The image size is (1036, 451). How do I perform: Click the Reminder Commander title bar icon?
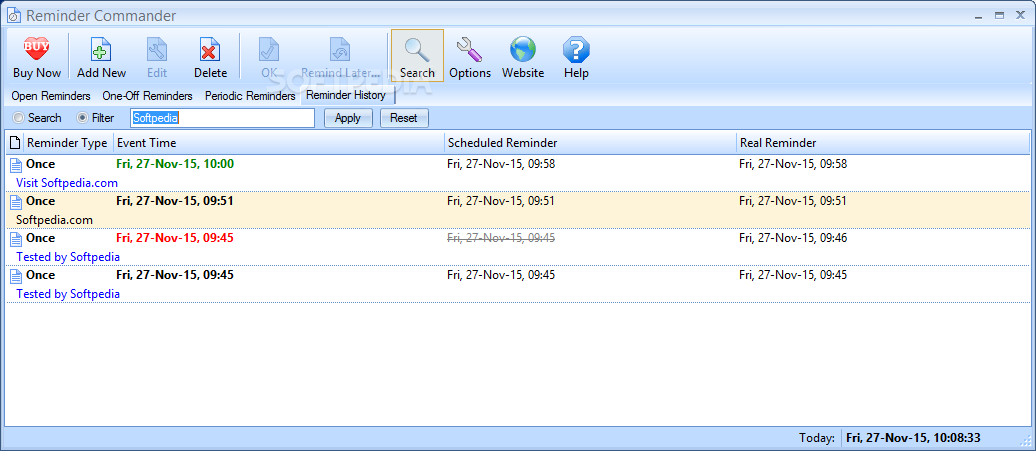13,16
